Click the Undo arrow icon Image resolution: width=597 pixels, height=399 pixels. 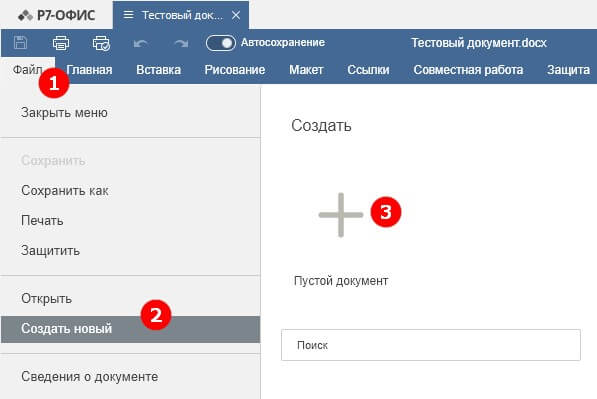(140, 43)
